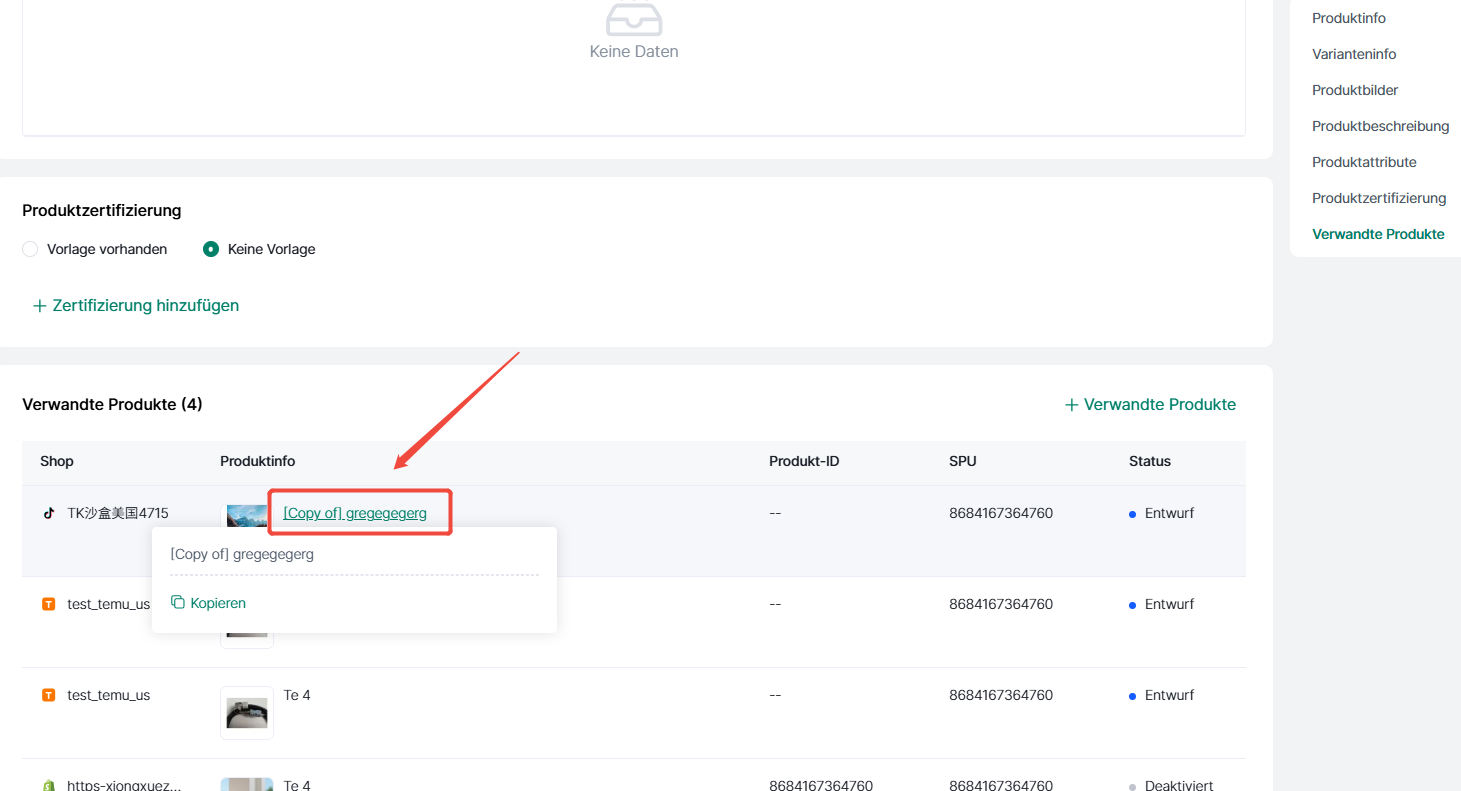Click the SPU column header
Image resolution: width=1461 pixels, height=791 pixels.
(963, 461)
